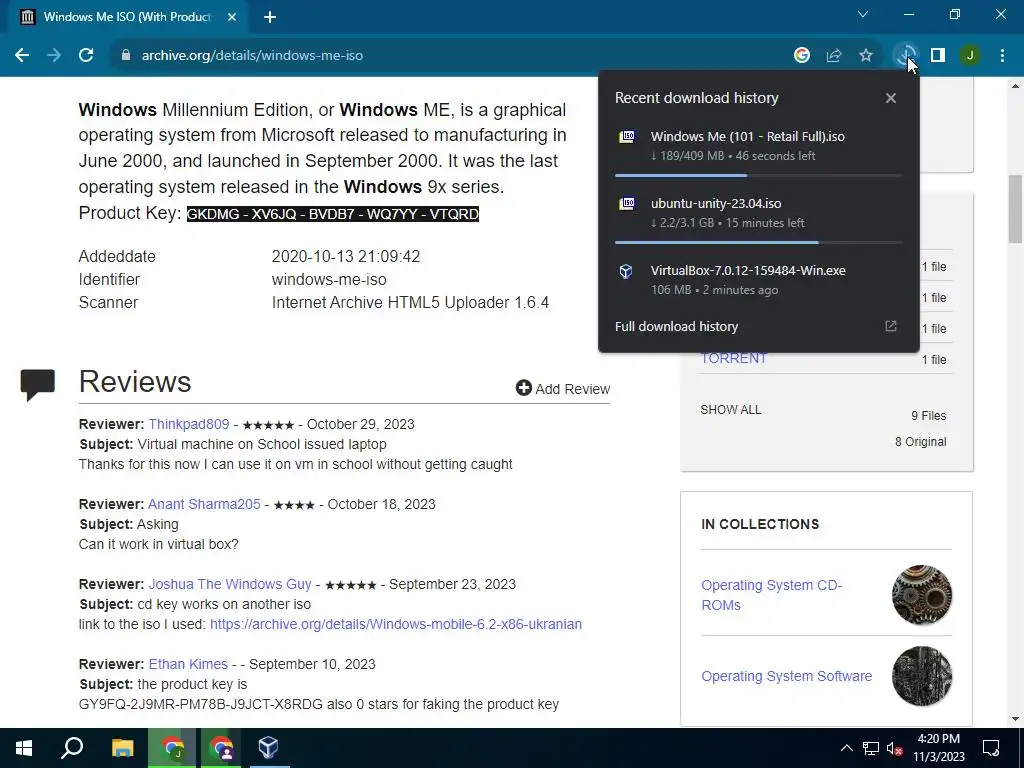Click SHOW ALL files
Viewport: 1024px width, 768px height.
[731, 409]
